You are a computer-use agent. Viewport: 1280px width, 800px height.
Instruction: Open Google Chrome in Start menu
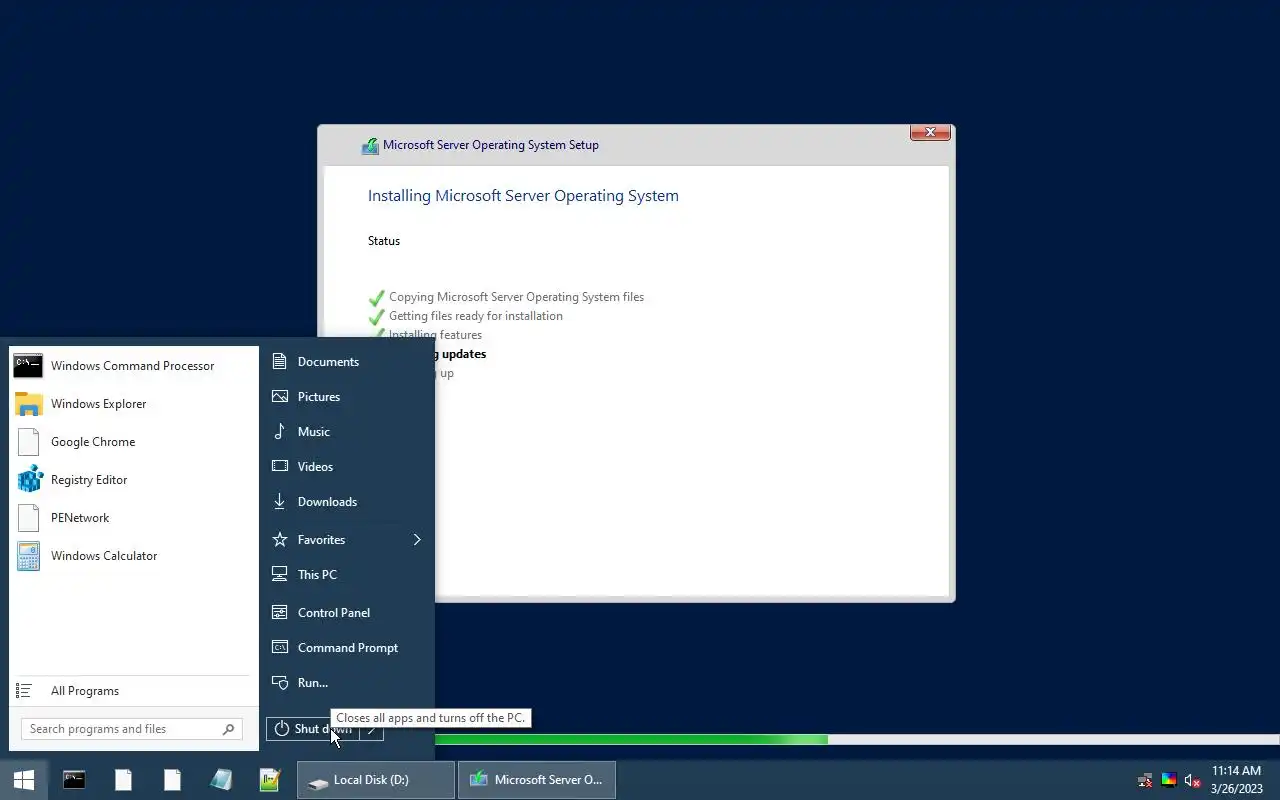click(x=134, y=442)
